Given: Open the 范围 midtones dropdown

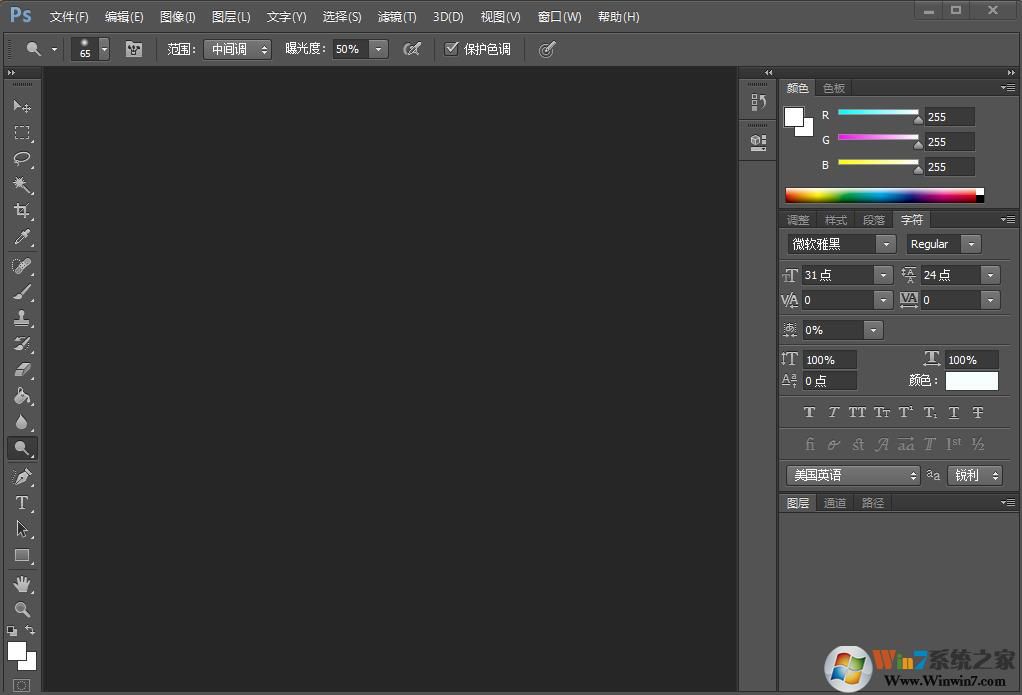Looking at the screenshot, I should pos(237,48).
